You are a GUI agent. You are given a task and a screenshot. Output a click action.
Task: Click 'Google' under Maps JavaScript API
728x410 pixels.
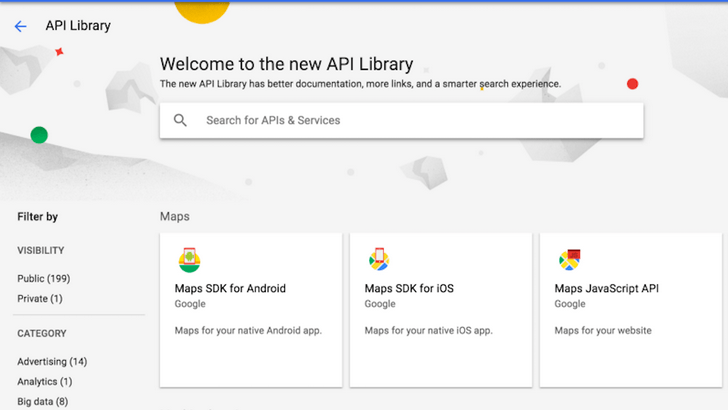click(x=570, y=304)
